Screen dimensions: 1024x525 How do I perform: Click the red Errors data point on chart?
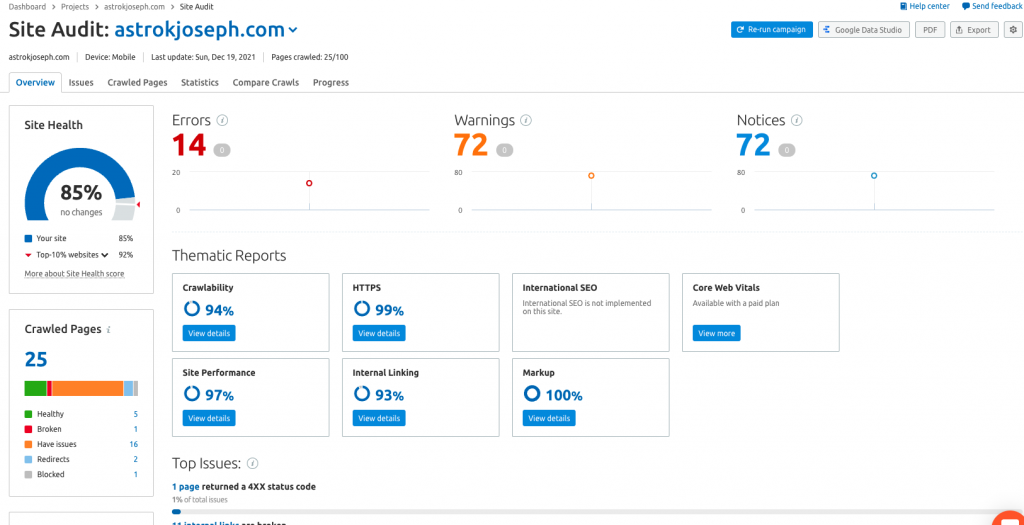tap(309, 183)
